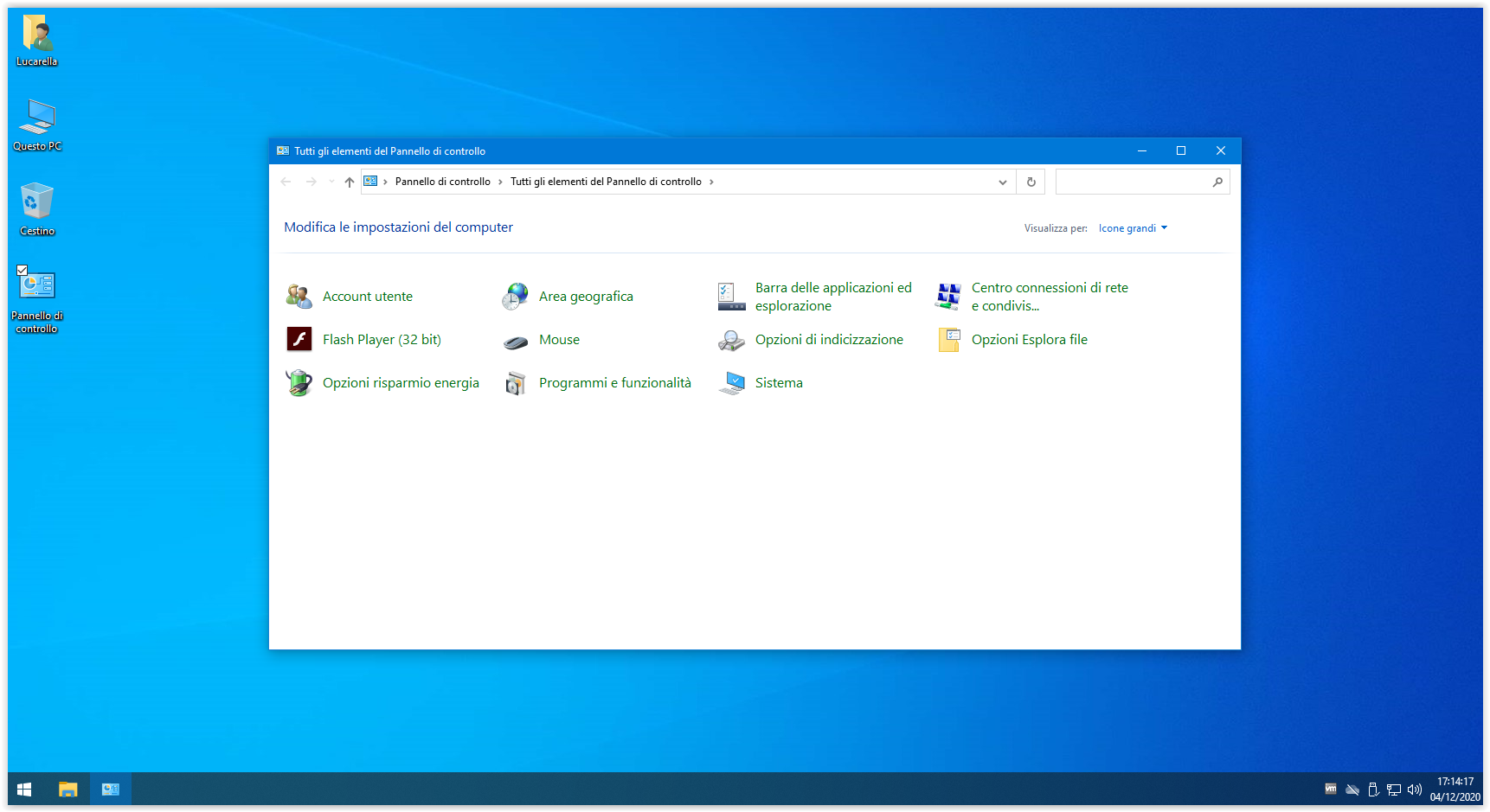This screenshot has width=1490, height=812.
Task: Expand the recent locations dropdown arrow
Action: [331, 182]
